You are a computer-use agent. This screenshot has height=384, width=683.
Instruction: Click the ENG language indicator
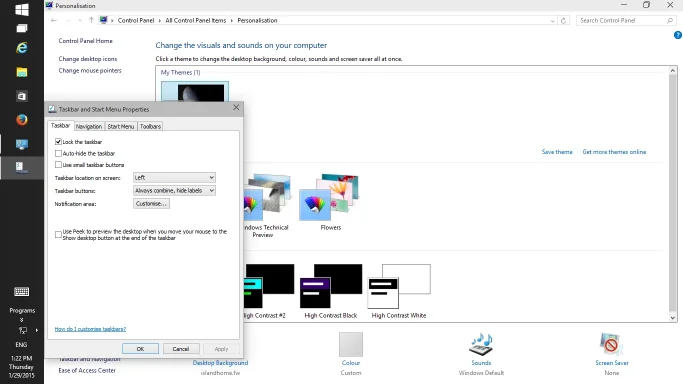21,344
